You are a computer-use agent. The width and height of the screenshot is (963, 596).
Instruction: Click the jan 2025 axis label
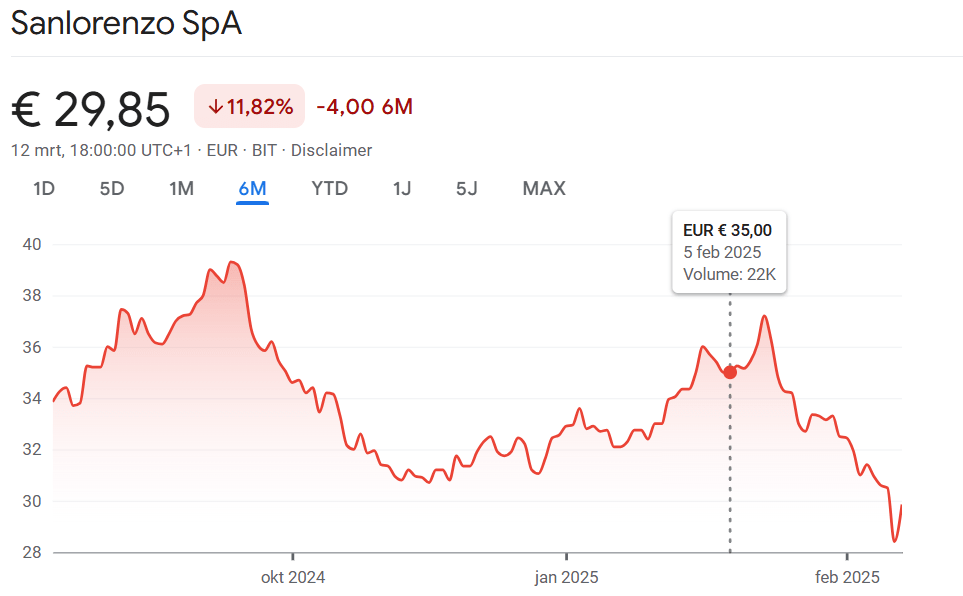pos(566,577)
